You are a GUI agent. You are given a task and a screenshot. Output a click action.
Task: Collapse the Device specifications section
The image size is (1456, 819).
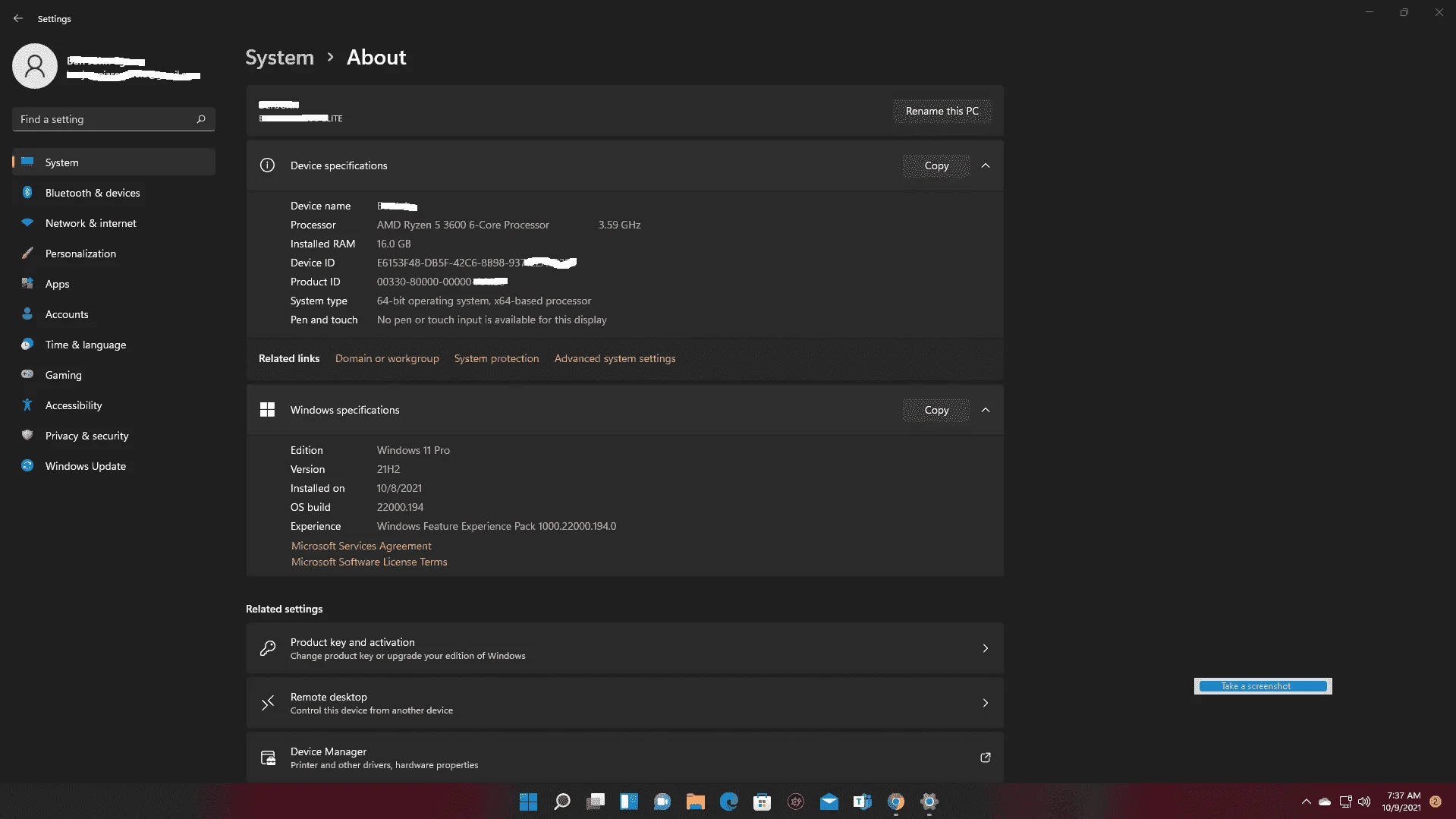(986, 165)
